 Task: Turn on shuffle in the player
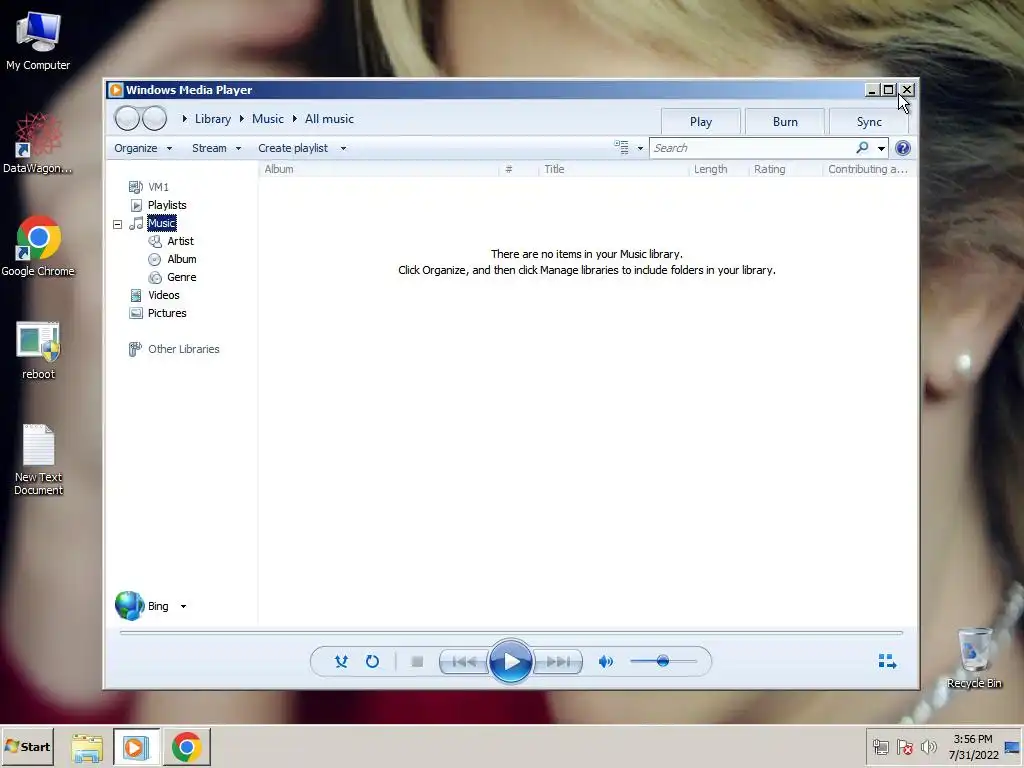(341, 662)
